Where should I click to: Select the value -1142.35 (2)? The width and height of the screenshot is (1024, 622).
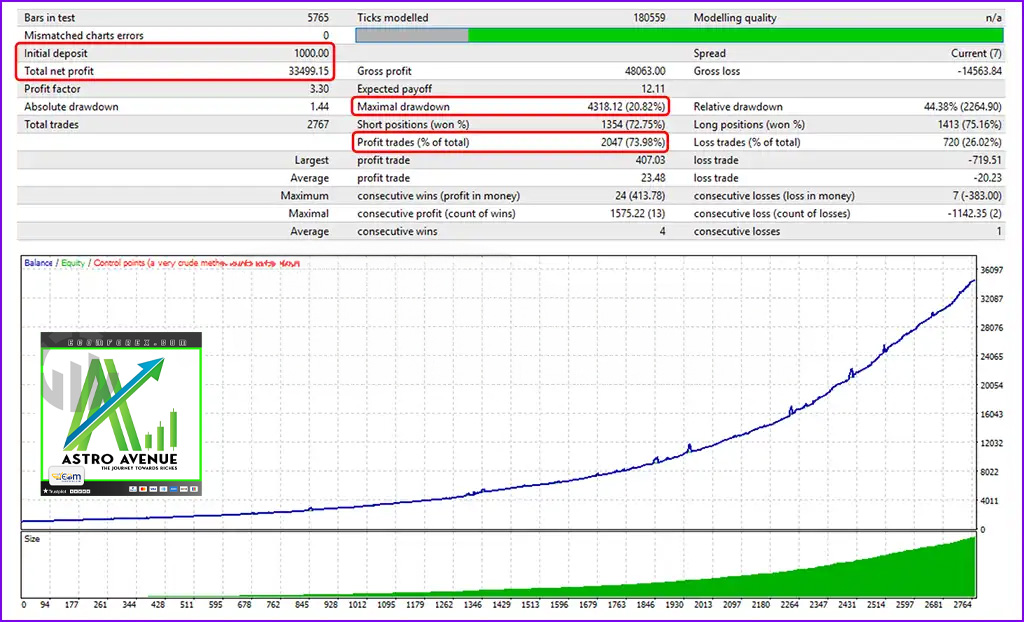click(974, 213)
